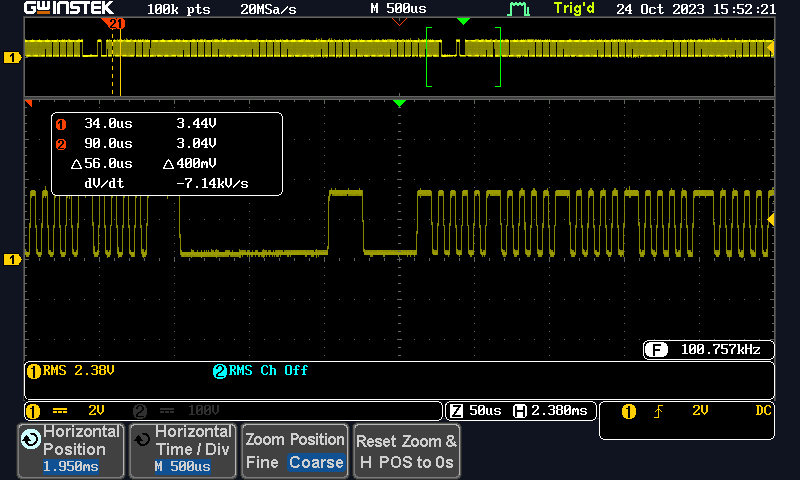Select the Horizontal Time / Div button
800x480 pixels.
[x=183, y=451]
